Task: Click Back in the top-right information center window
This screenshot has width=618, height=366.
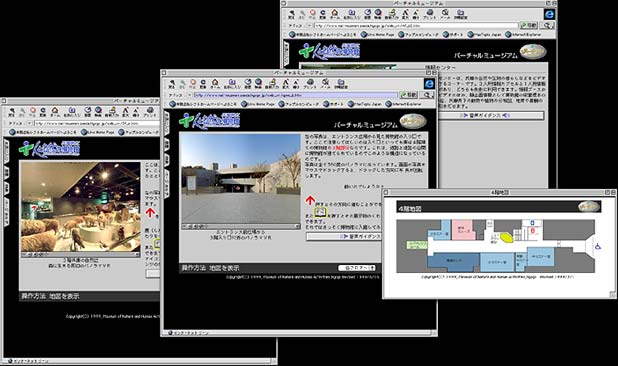Action: (x=291, y=14)
